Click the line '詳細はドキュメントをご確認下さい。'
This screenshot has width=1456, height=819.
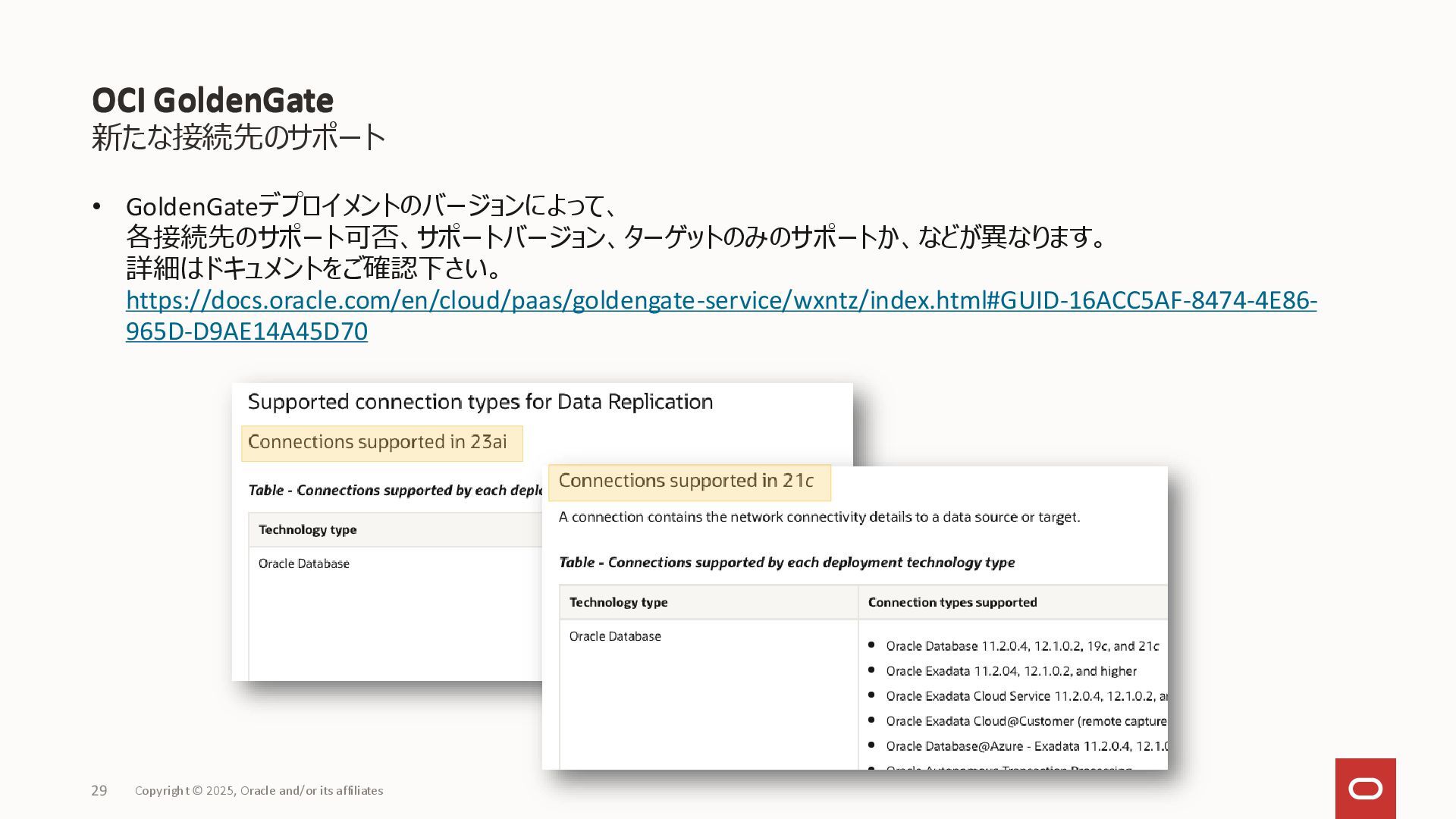pos(314,268)
